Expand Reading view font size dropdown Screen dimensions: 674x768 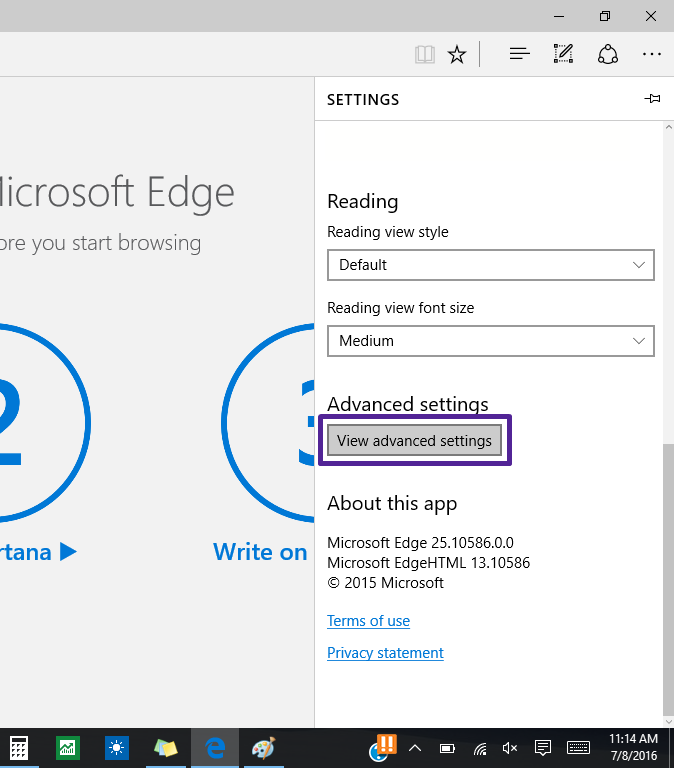coord(491,341)
